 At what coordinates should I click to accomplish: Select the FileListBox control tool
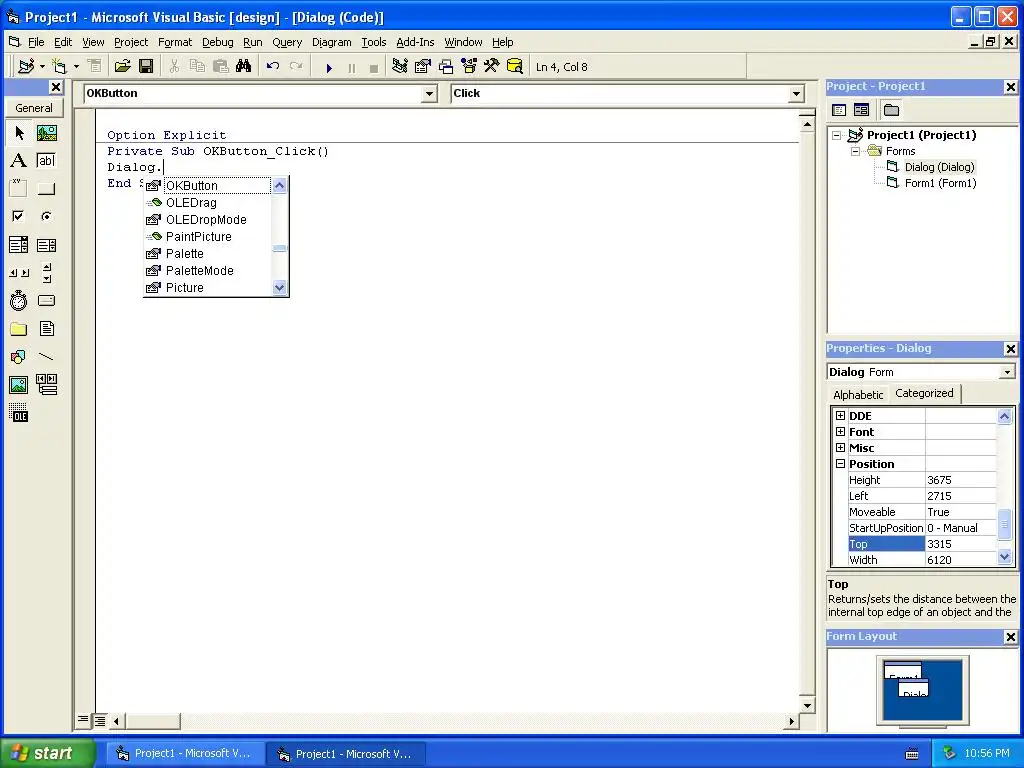coord(46,328)
